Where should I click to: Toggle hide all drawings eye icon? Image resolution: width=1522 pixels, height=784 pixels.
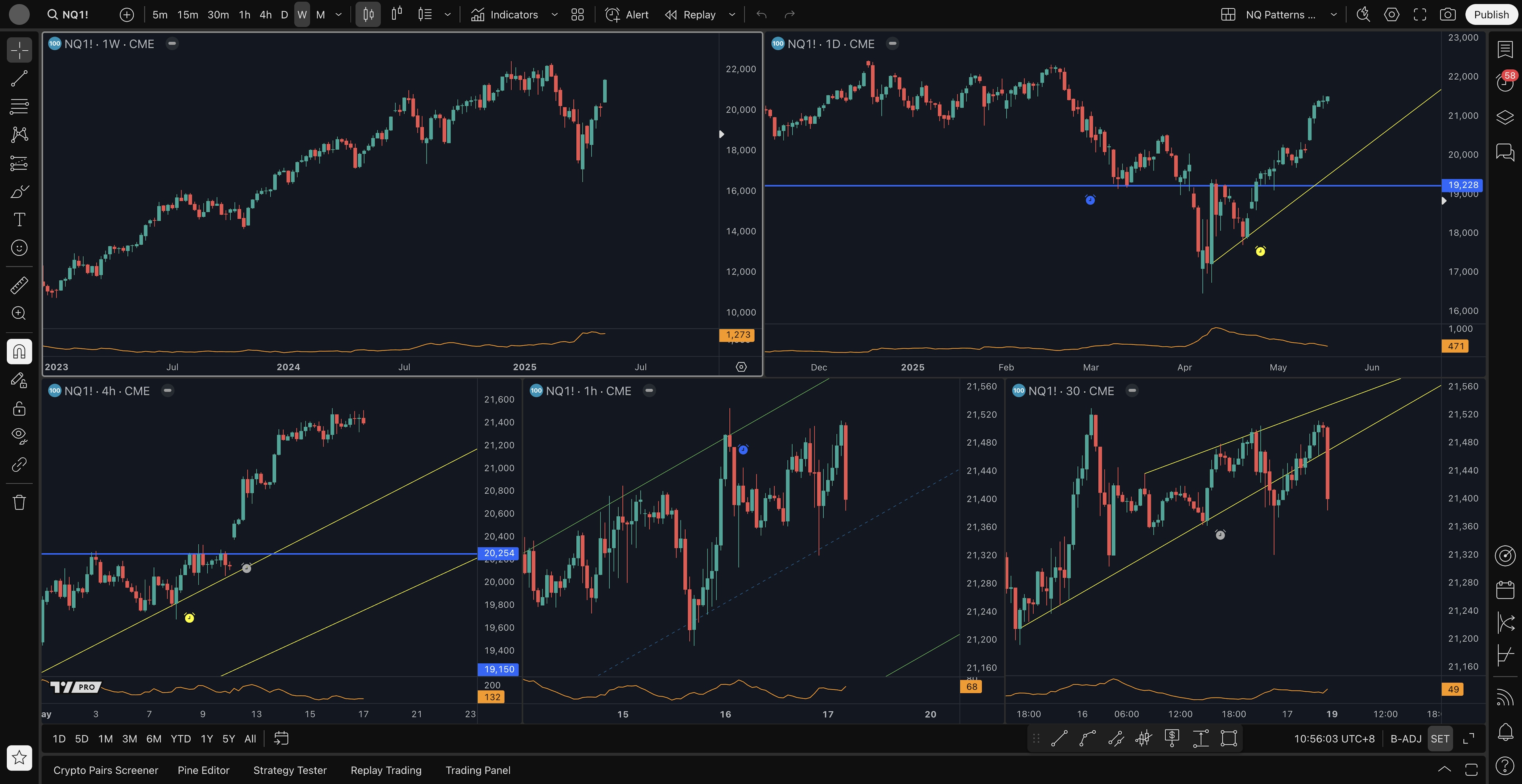tap(19, 436)
